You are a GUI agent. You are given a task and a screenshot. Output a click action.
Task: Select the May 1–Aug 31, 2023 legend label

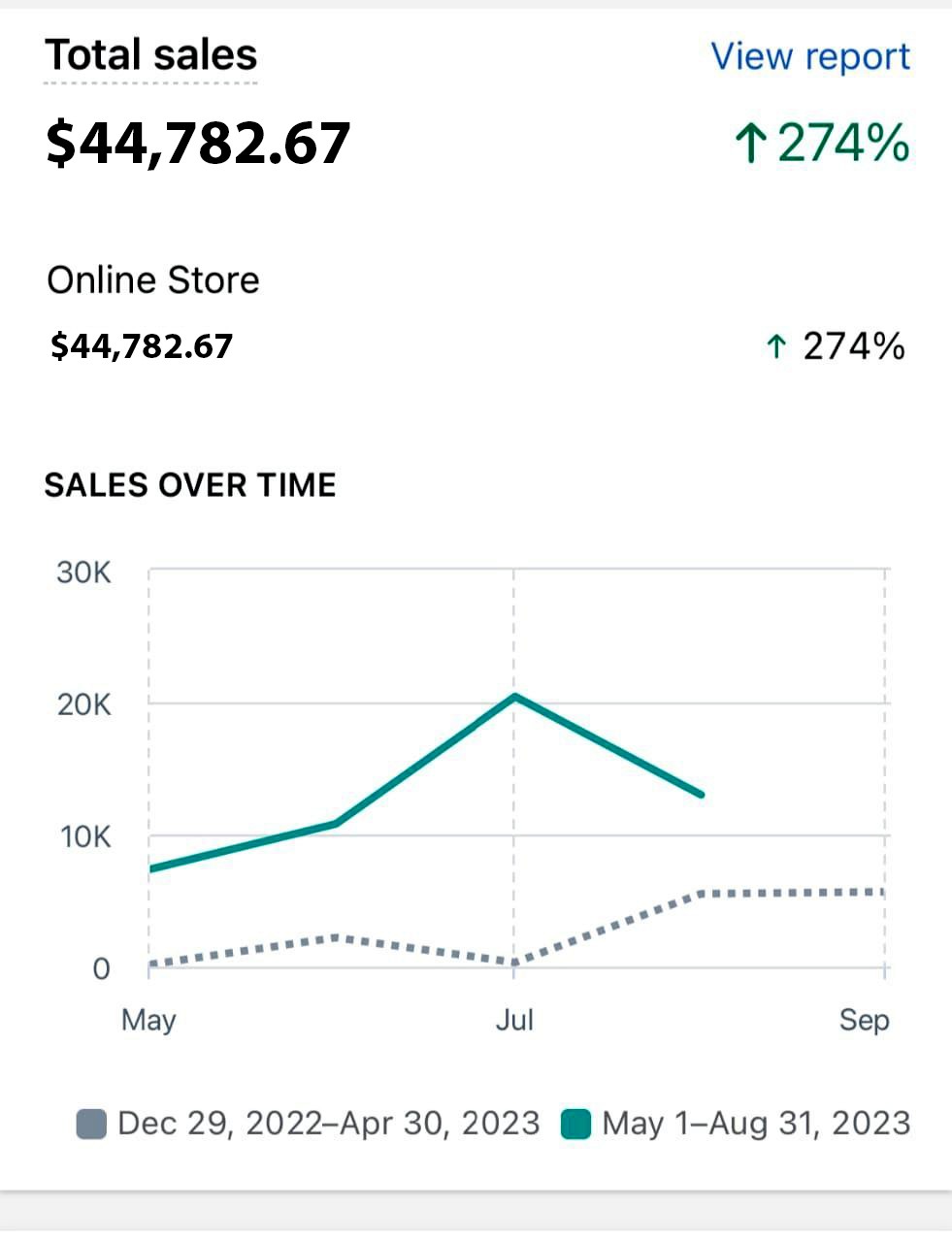click(x=756, y=1124)
